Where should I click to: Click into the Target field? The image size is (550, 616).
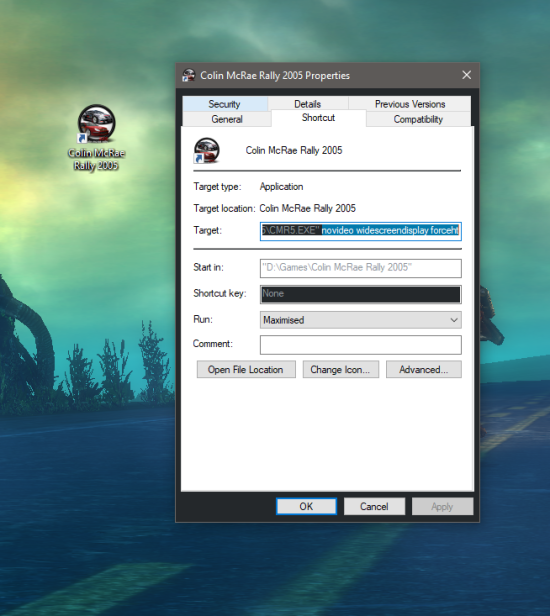click(361, 231)
